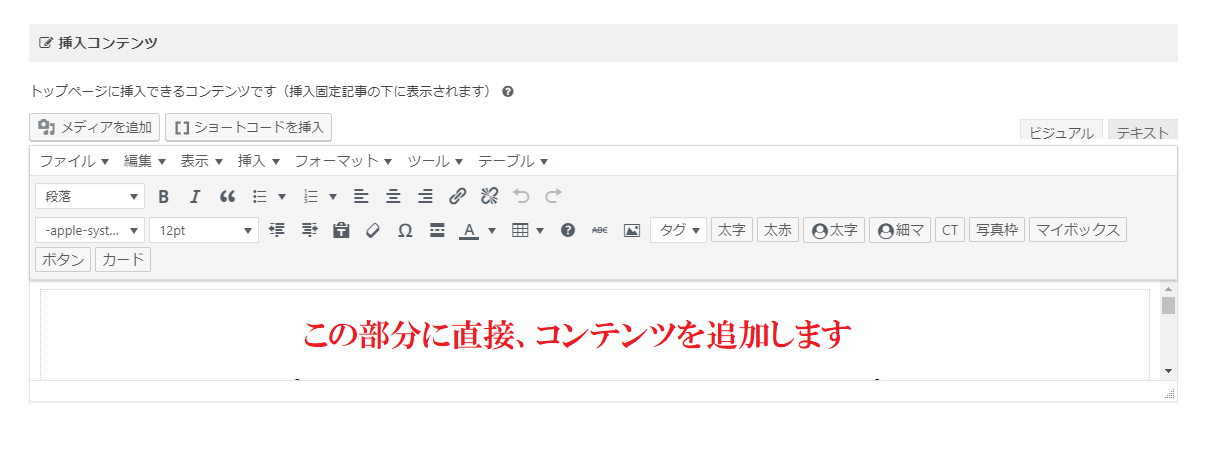Expand table options dropdown arrow

(540, 230)
